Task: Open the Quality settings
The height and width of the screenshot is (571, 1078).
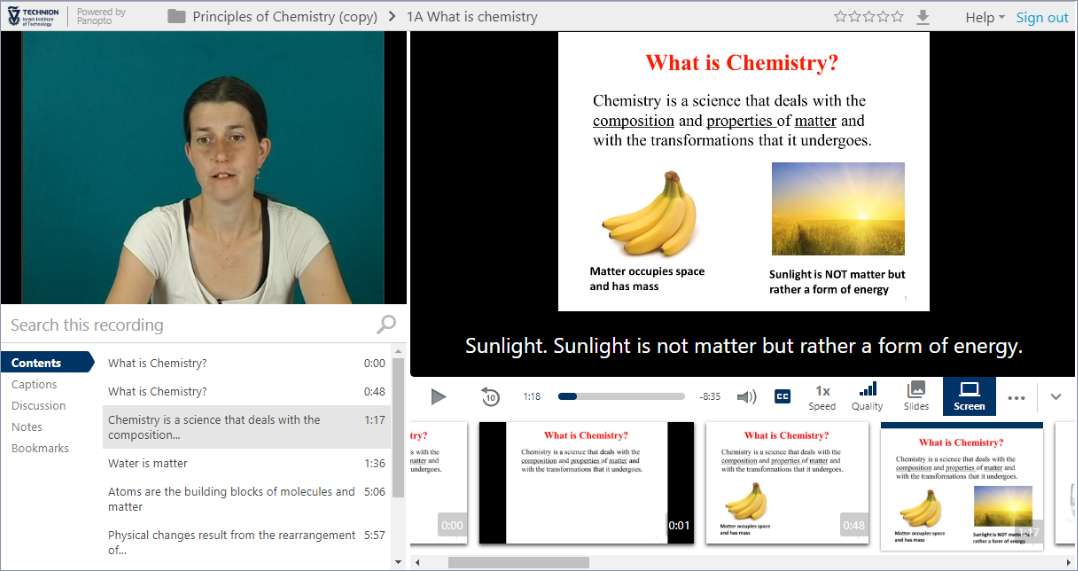Action: 868,397
